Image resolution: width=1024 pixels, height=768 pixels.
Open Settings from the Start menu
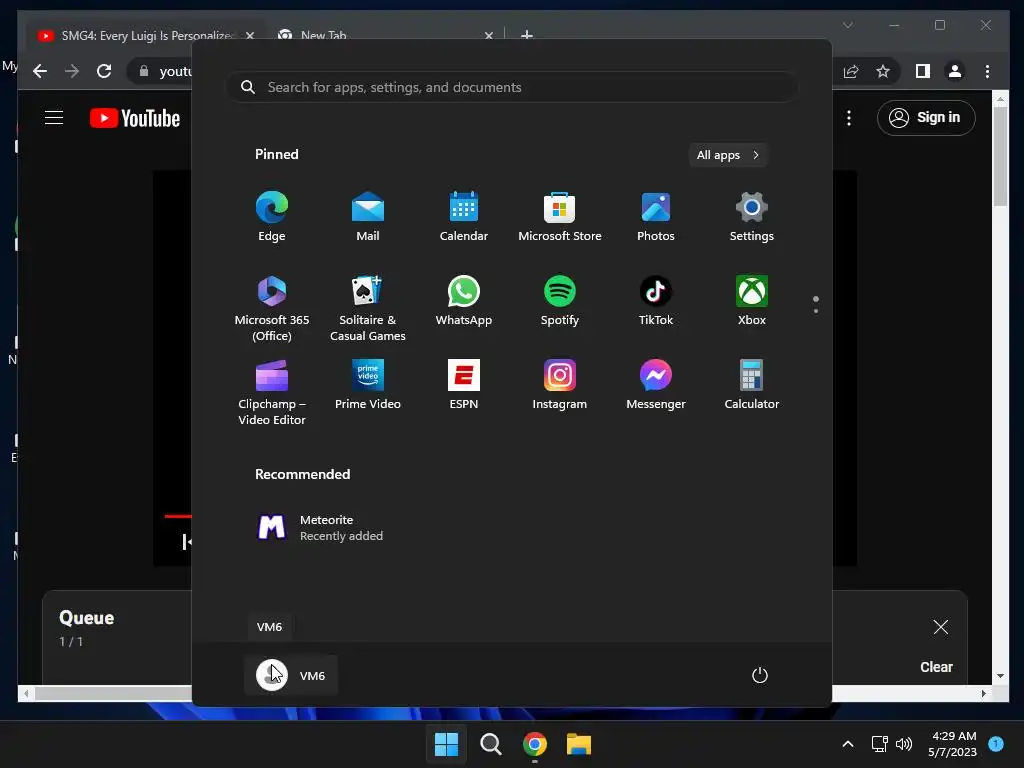pos(752,217)
